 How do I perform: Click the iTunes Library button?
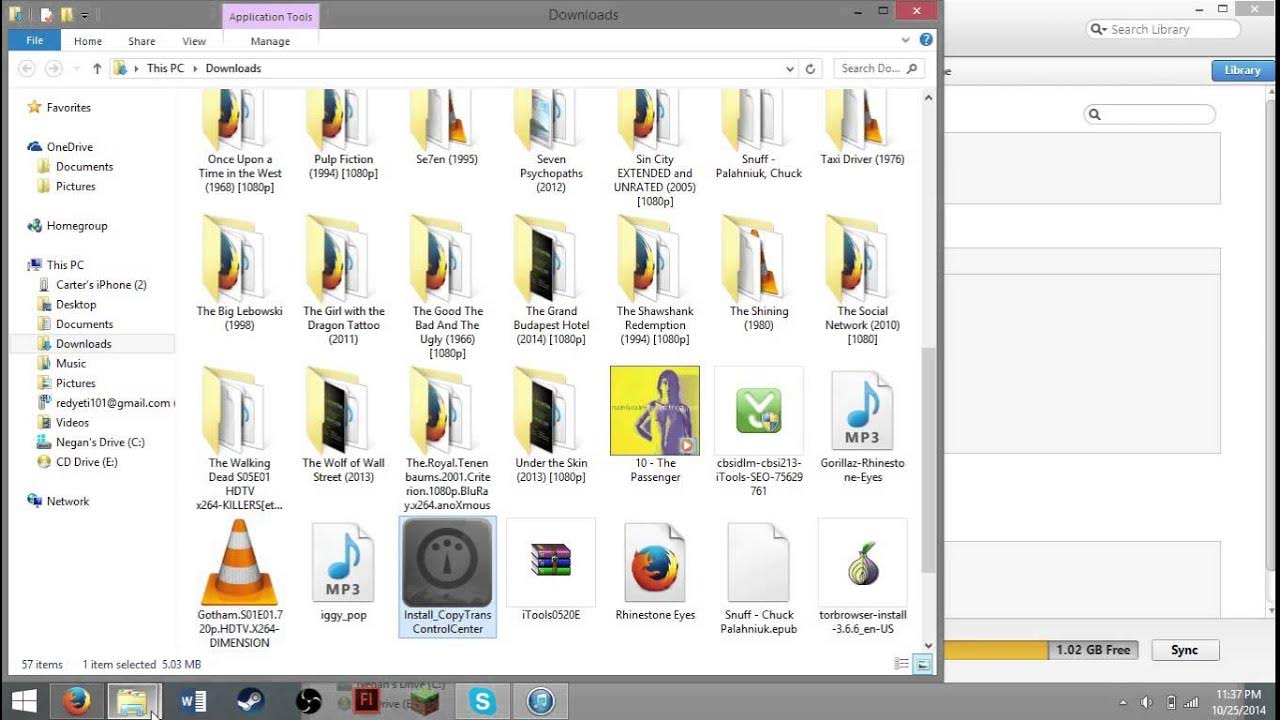(1242, 70)
